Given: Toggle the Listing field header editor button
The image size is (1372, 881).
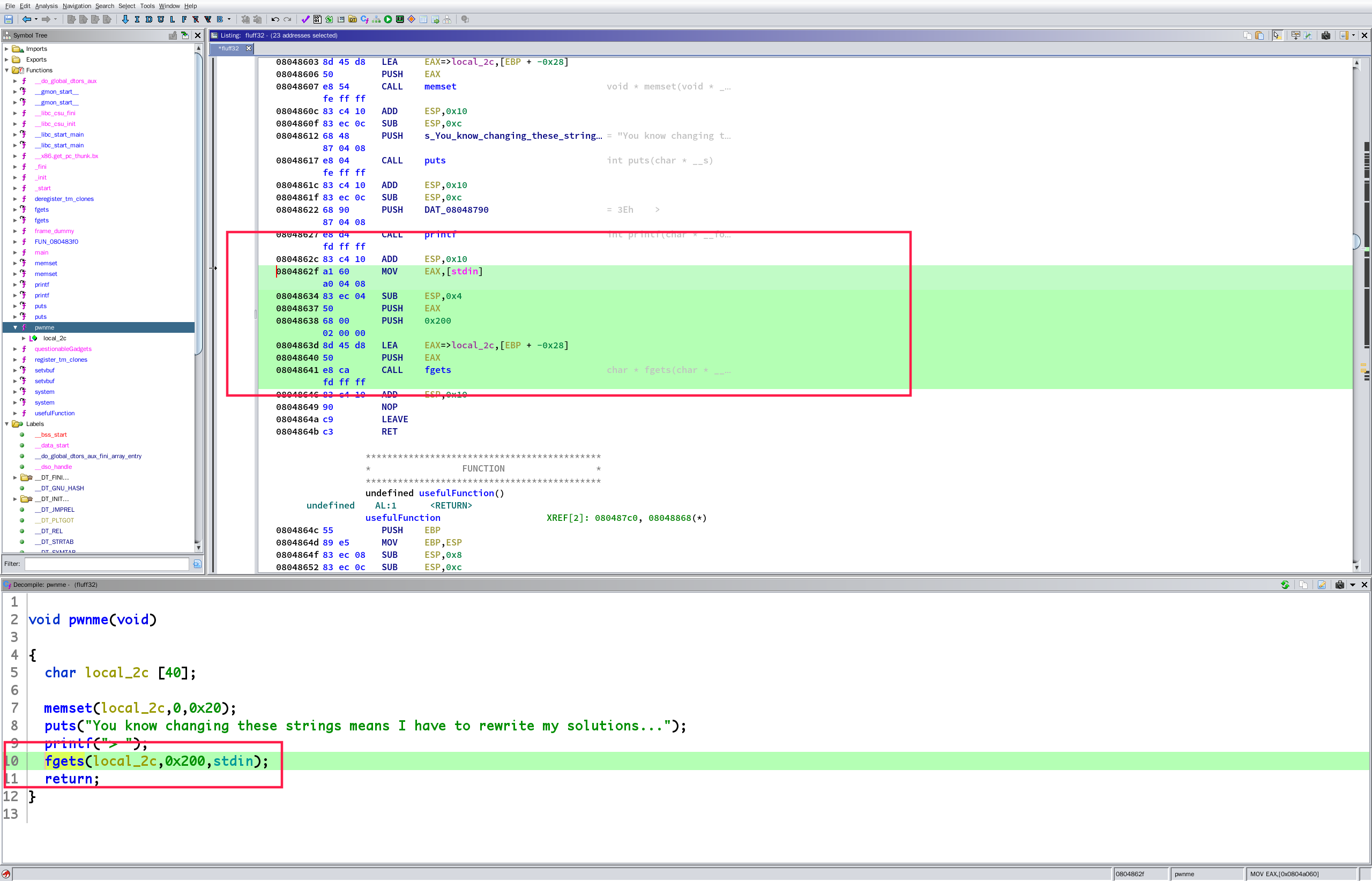Looking at the screenshot, I should [x=1296, y=35].
